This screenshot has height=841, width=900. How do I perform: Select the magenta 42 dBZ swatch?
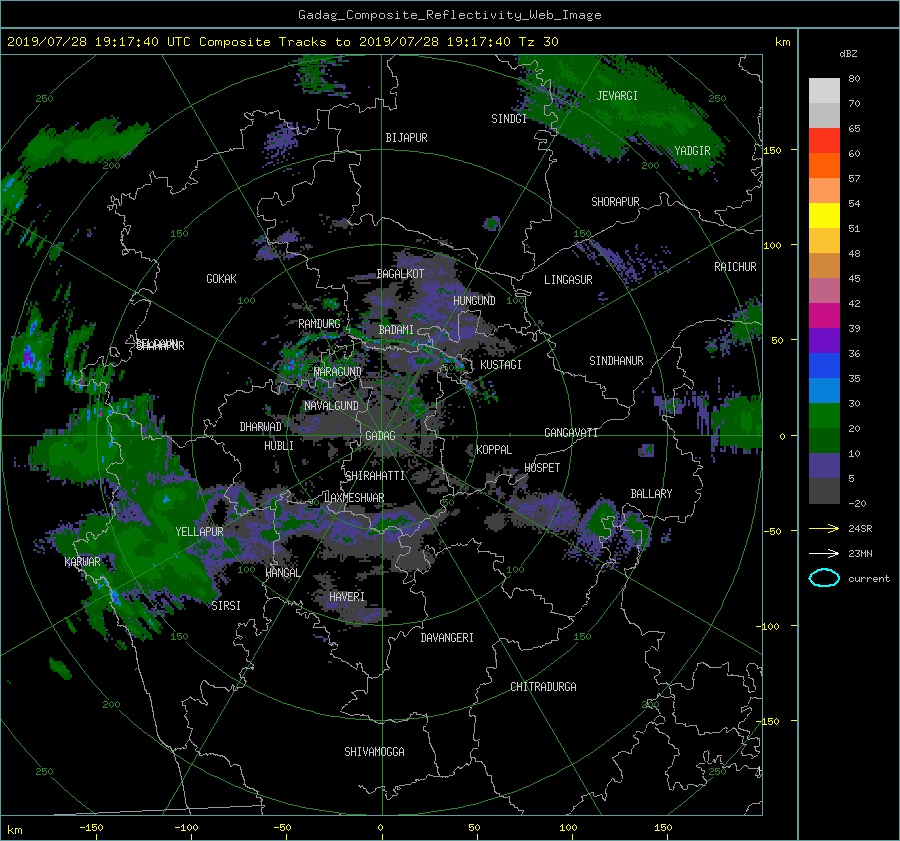tap(824, 315)
